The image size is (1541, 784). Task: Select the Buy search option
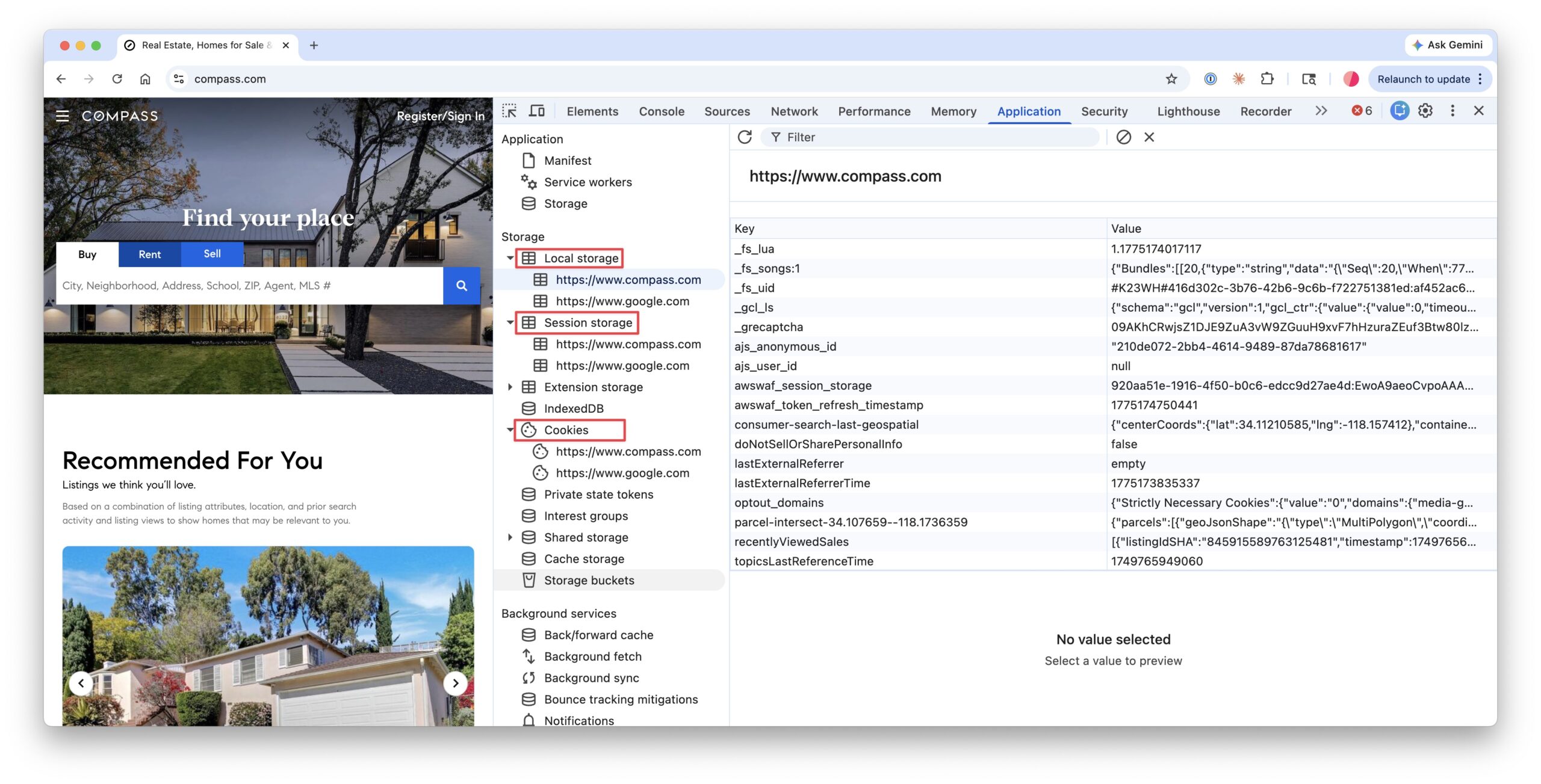tap(87, 255)
